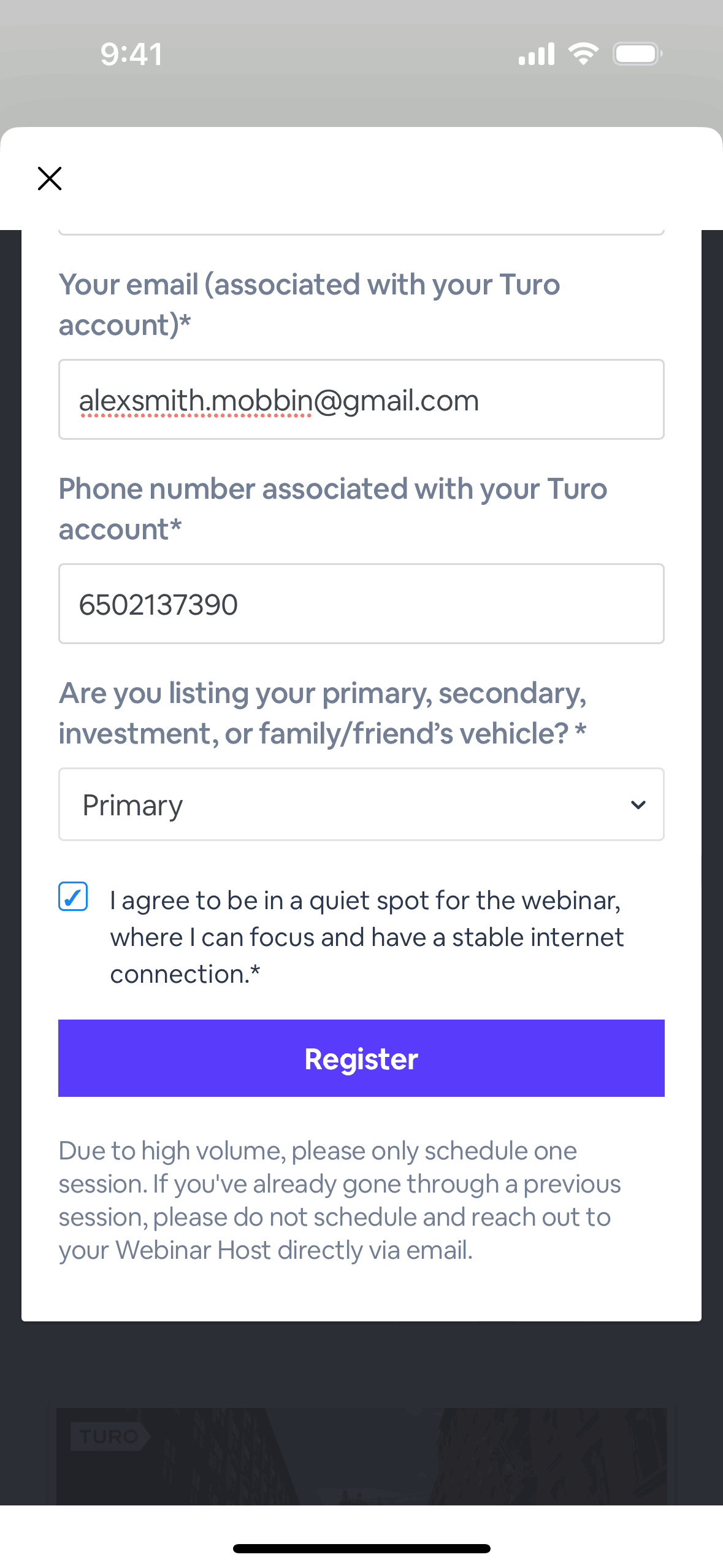The image size is (723, 1568).
Task: Close the registration form with the X
Action: click(50, 179)
